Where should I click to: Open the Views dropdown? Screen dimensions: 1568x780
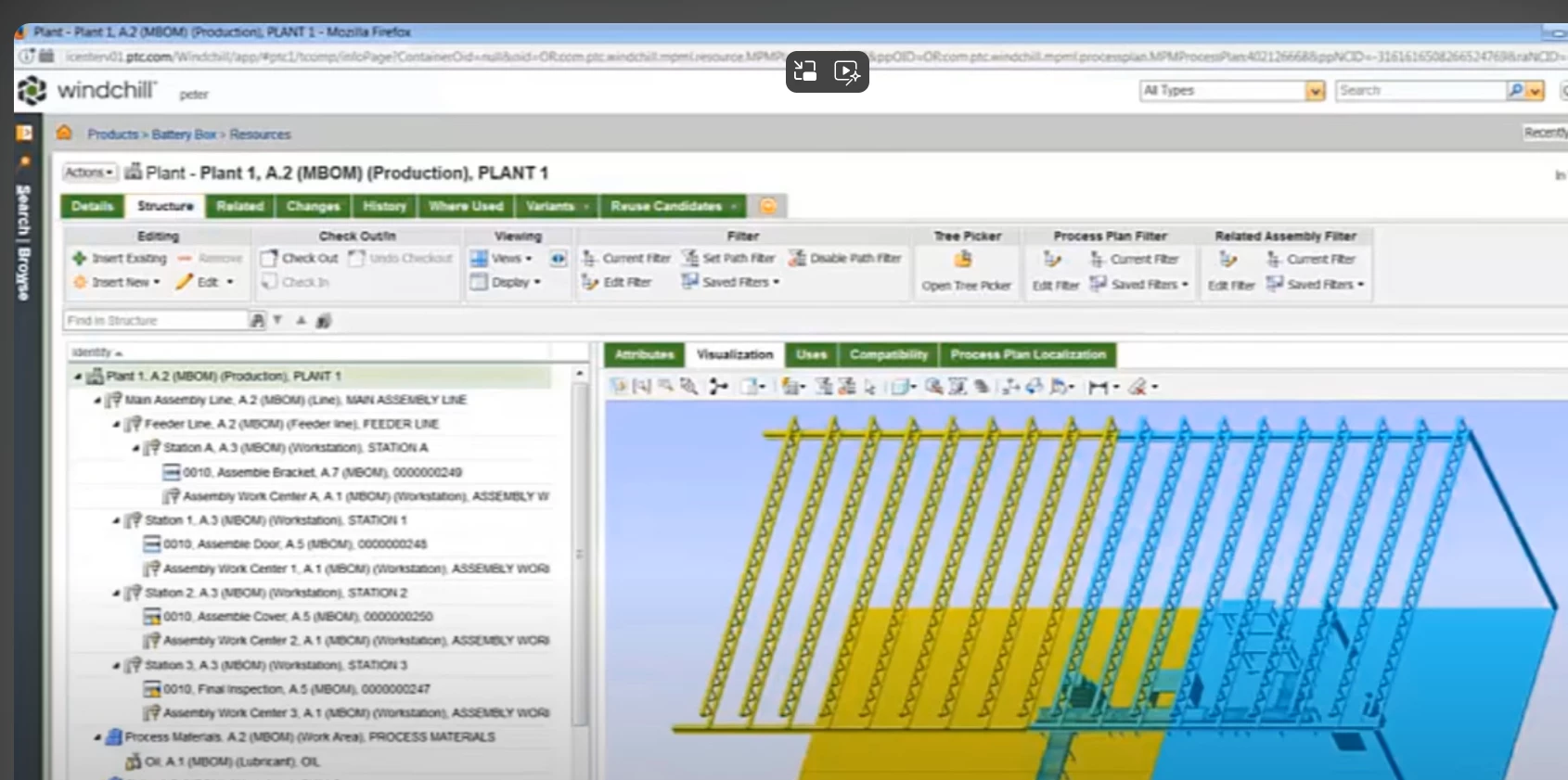coord(502,259)
